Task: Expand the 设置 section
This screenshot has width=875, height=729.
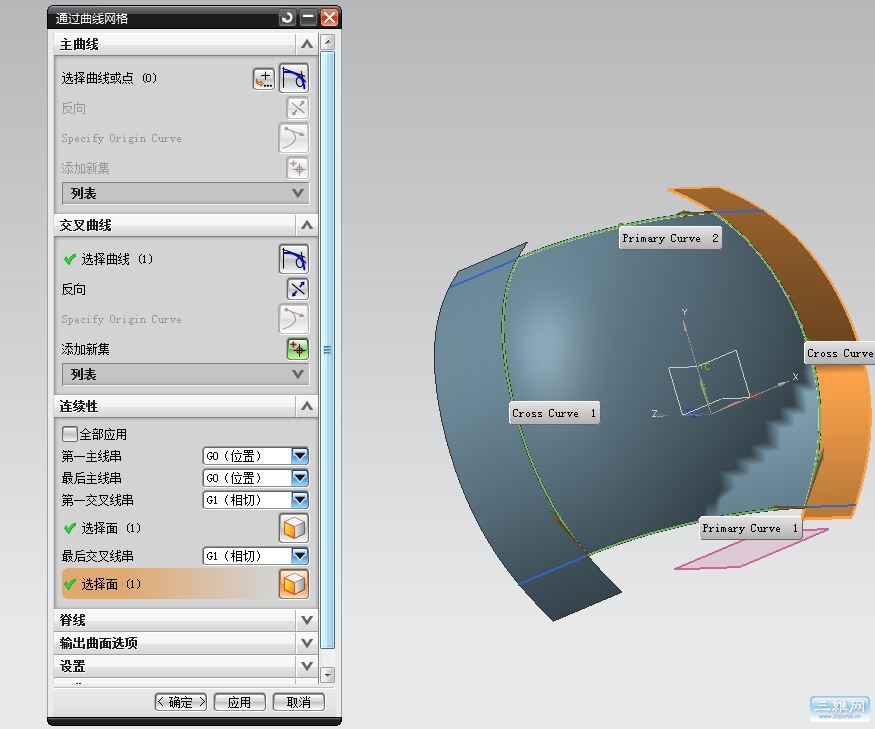Action: (x=306, y=666)
